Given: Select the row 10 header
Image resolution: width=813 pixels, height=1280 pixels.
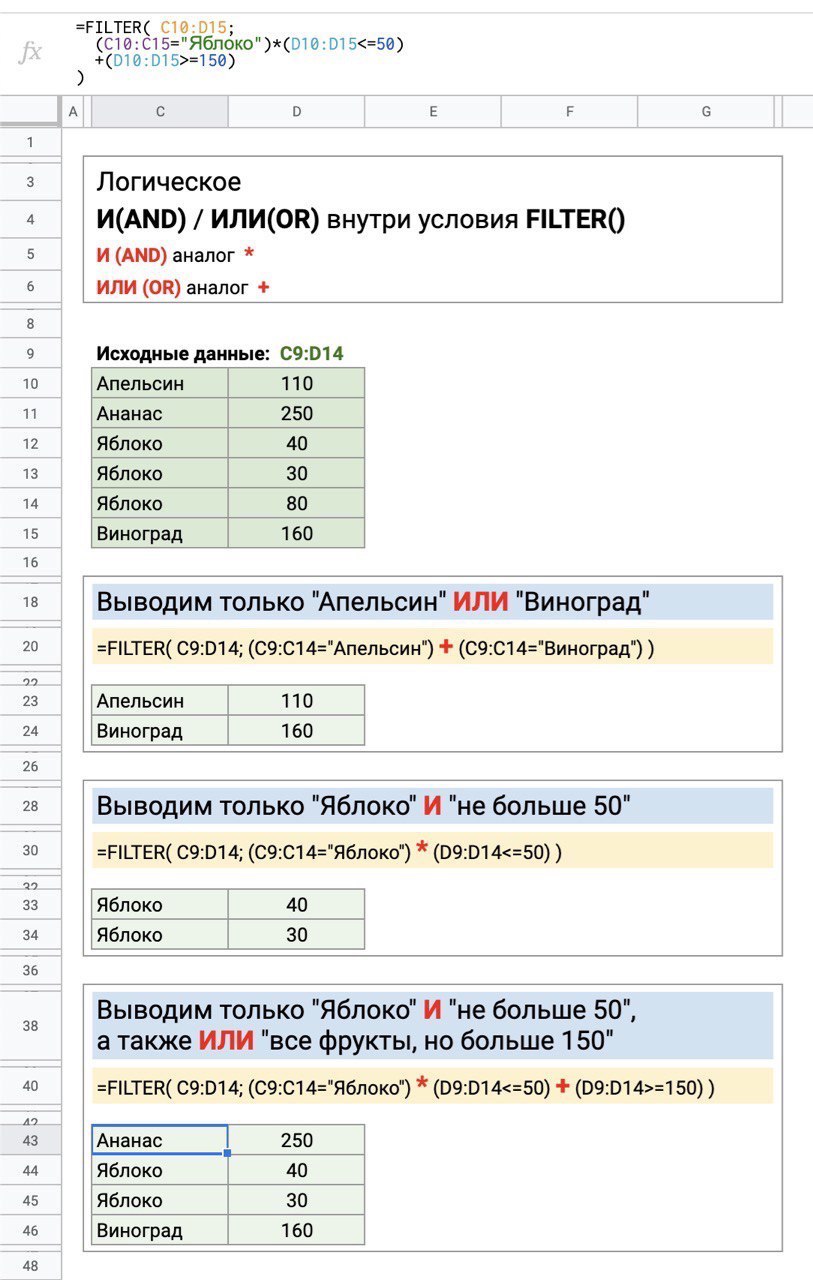Looking at the screenshot, I should (30, 384).
